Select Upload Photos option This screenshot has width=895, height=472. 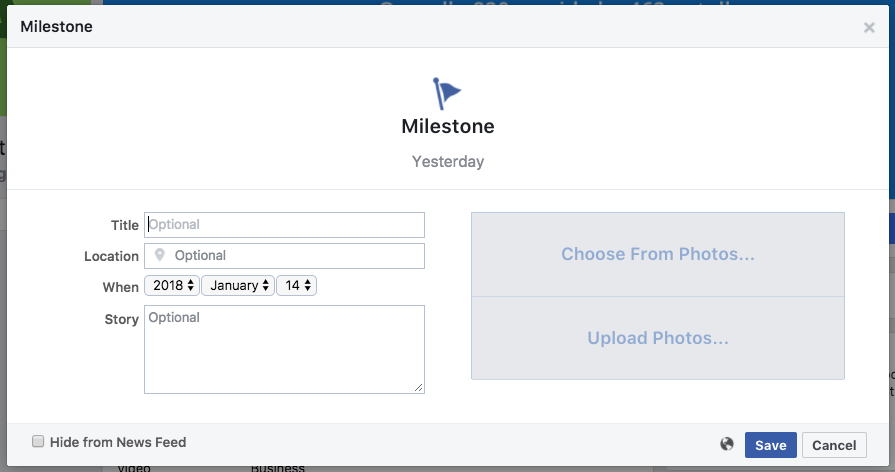[x=658, y=338]
